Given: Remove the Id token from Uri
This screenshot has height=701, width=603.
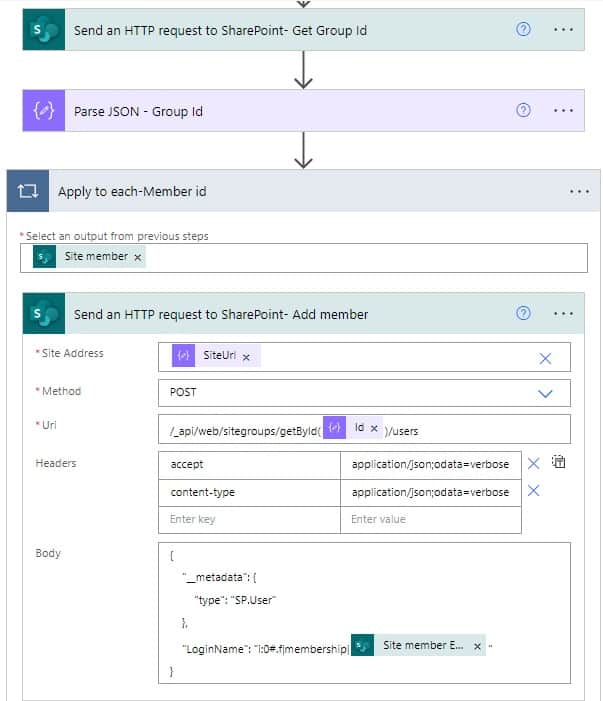Looking at the screenshot, I should 374,428.
